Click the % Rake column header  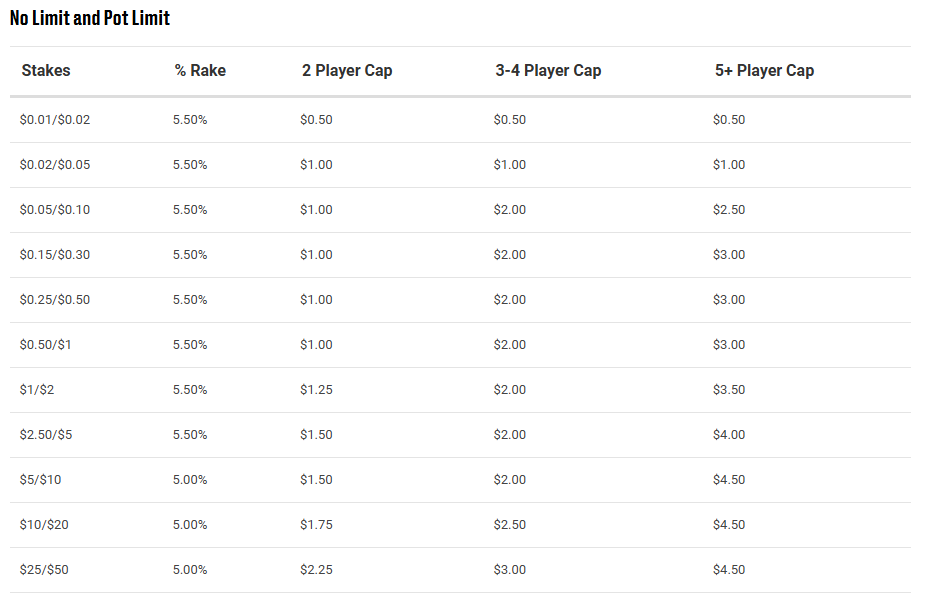coord(200,71)
